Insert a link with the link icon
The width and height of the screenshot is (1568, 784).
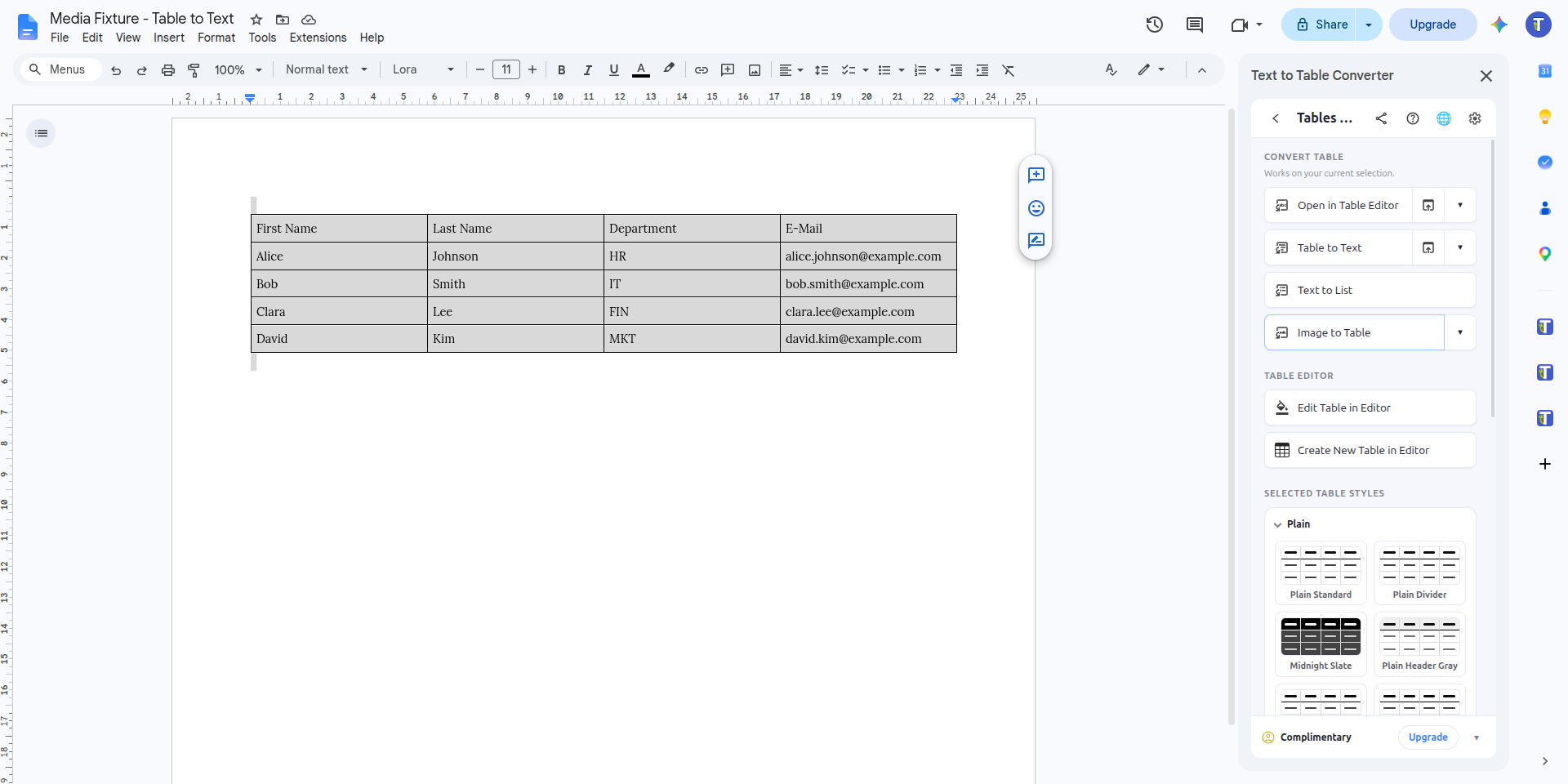click(x=702, y=70)
